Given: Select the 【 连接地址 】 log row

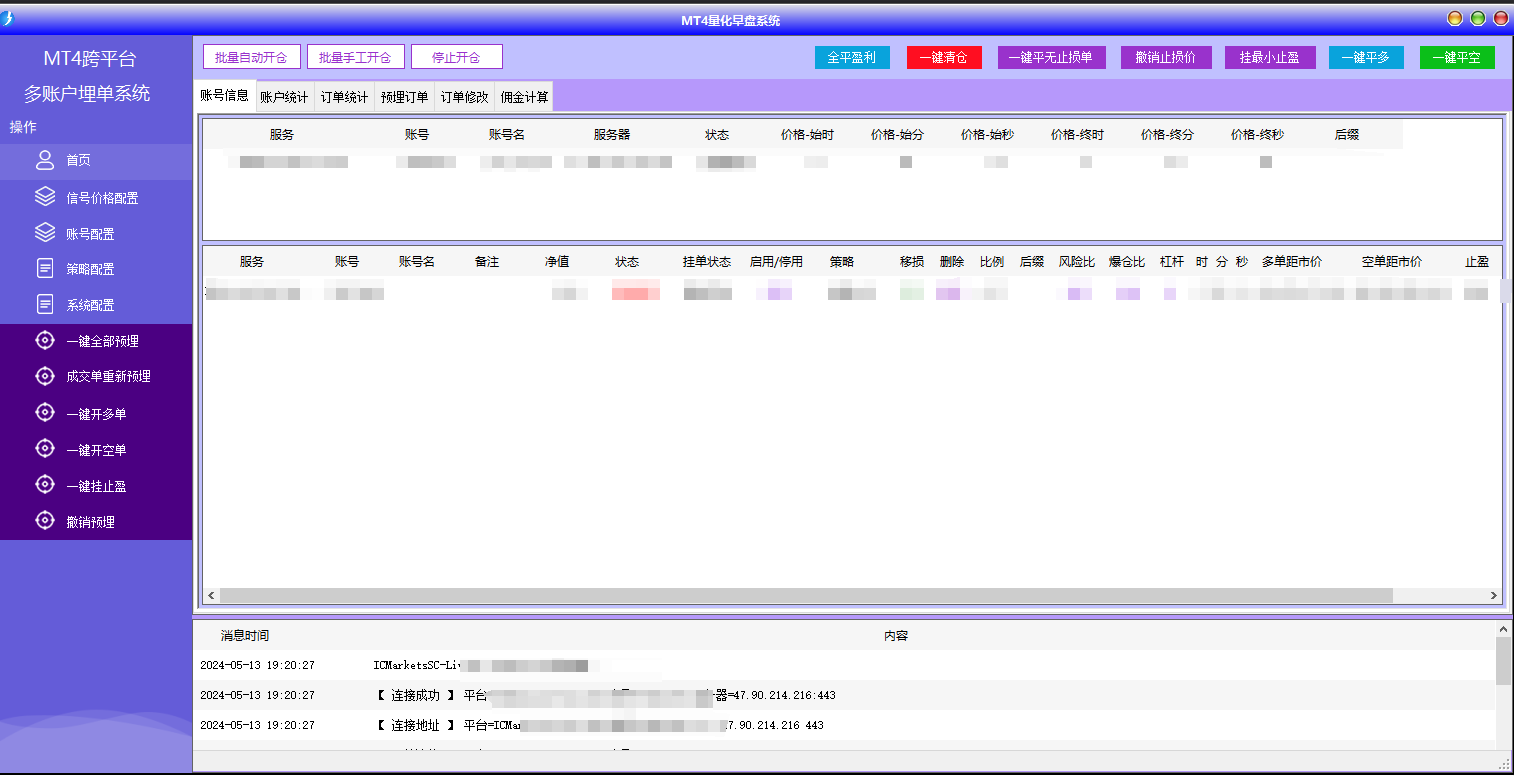Looking at the screenshot, I should 844,725.
